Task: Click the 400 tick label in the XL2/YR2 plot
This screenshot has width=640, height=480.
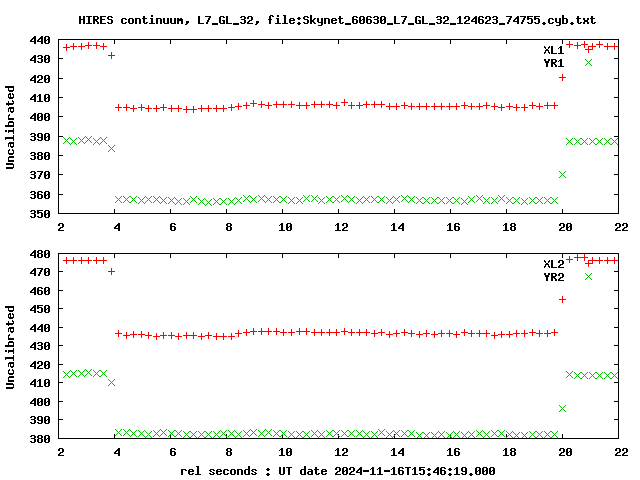Action: tap(40, 402)
